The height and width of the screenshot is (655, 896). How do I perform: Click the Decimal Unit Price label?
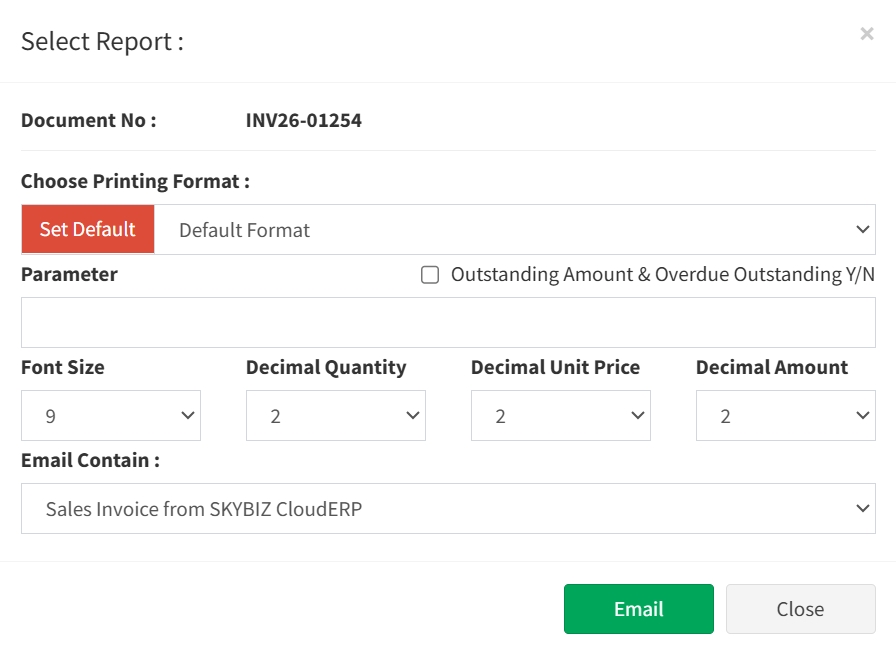[555, 367]
